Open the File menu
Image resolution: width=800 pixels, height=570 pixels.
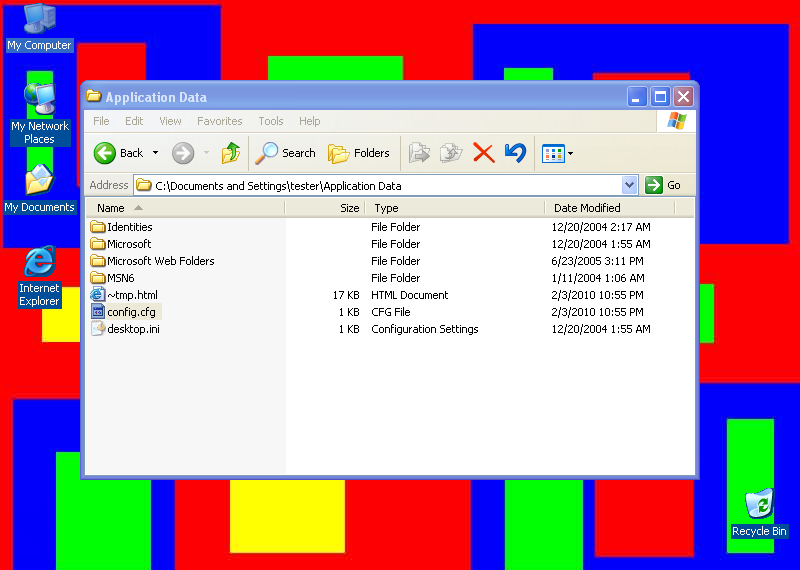(x=101, y=121)
